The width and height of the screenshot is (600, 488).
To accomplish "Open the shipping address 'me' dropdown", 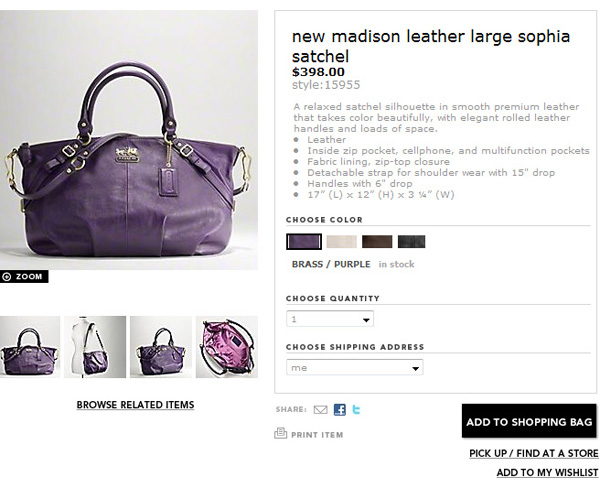I will 355,367.
